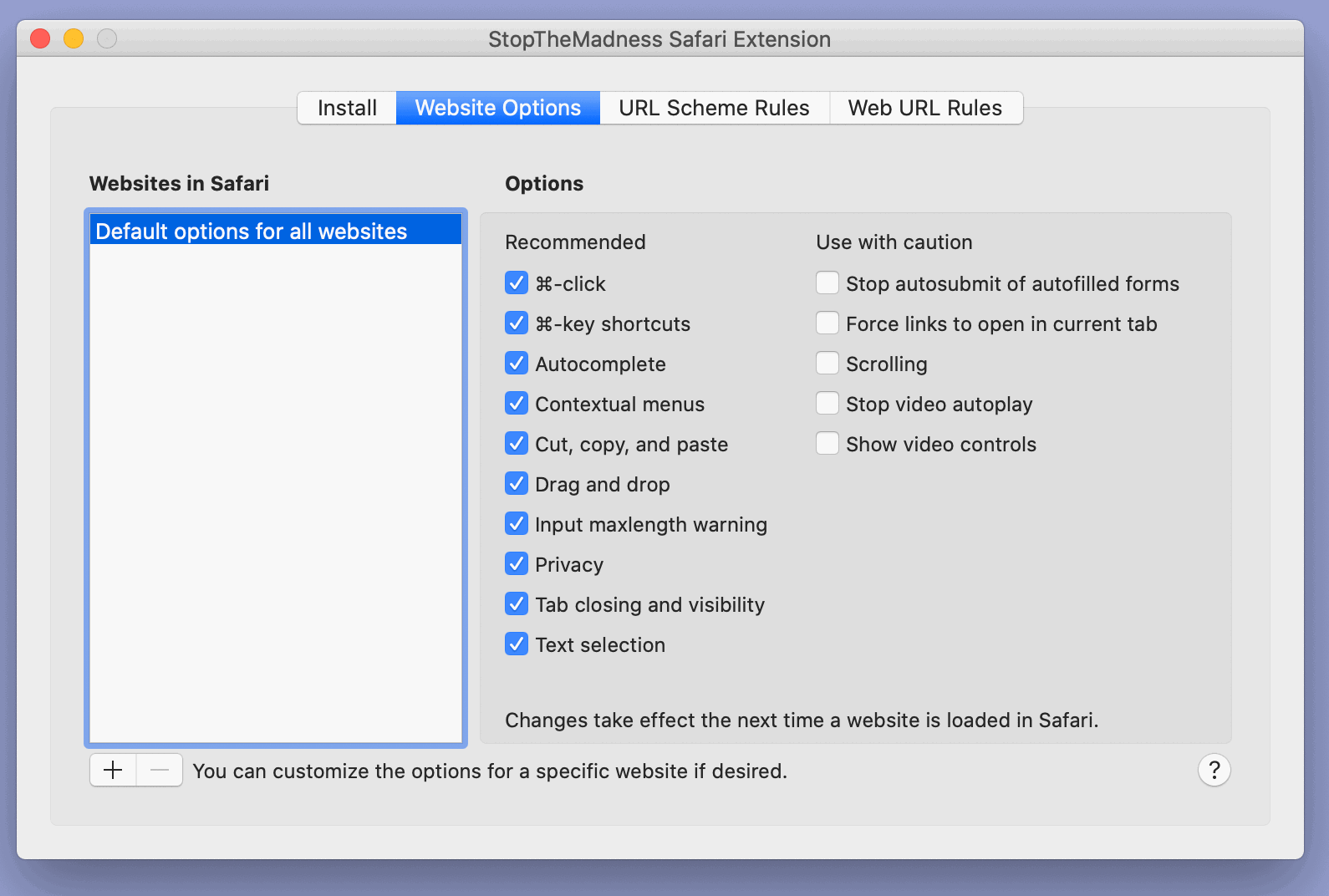
Task: Uncheck Contextual menus
Action: pos(517,404)
